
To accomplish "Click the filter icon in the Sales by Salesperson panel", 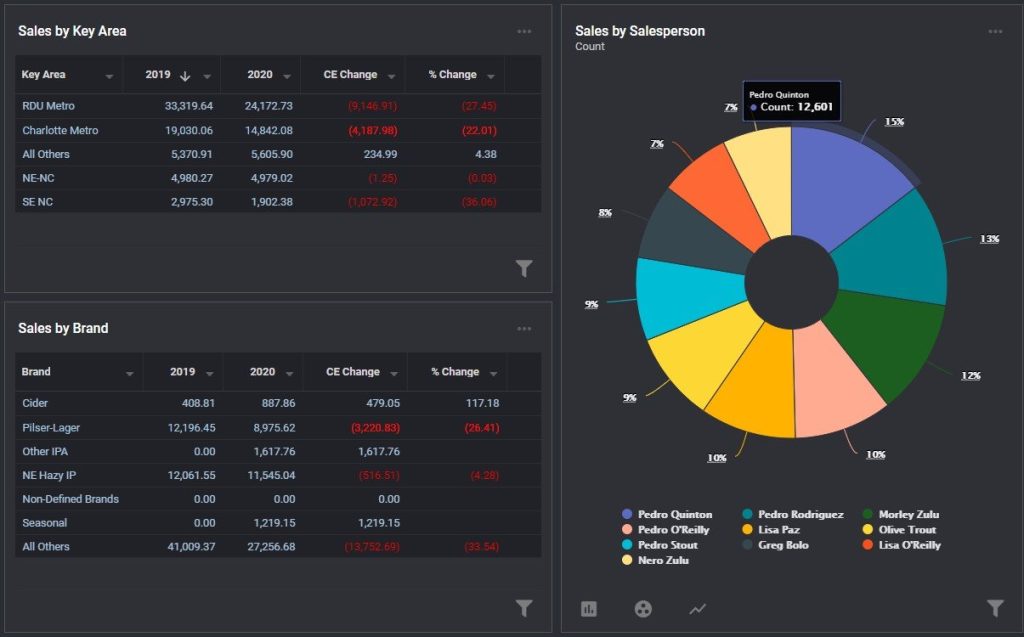I will [995, 608].
